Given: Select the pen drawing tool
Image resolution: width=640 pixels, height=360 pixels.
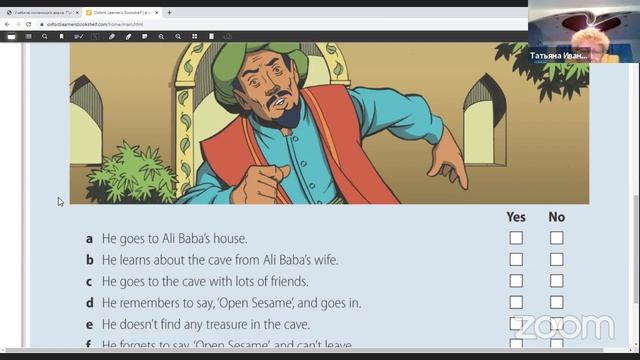Looking at the screenshot, I should (x=112, y=37).
